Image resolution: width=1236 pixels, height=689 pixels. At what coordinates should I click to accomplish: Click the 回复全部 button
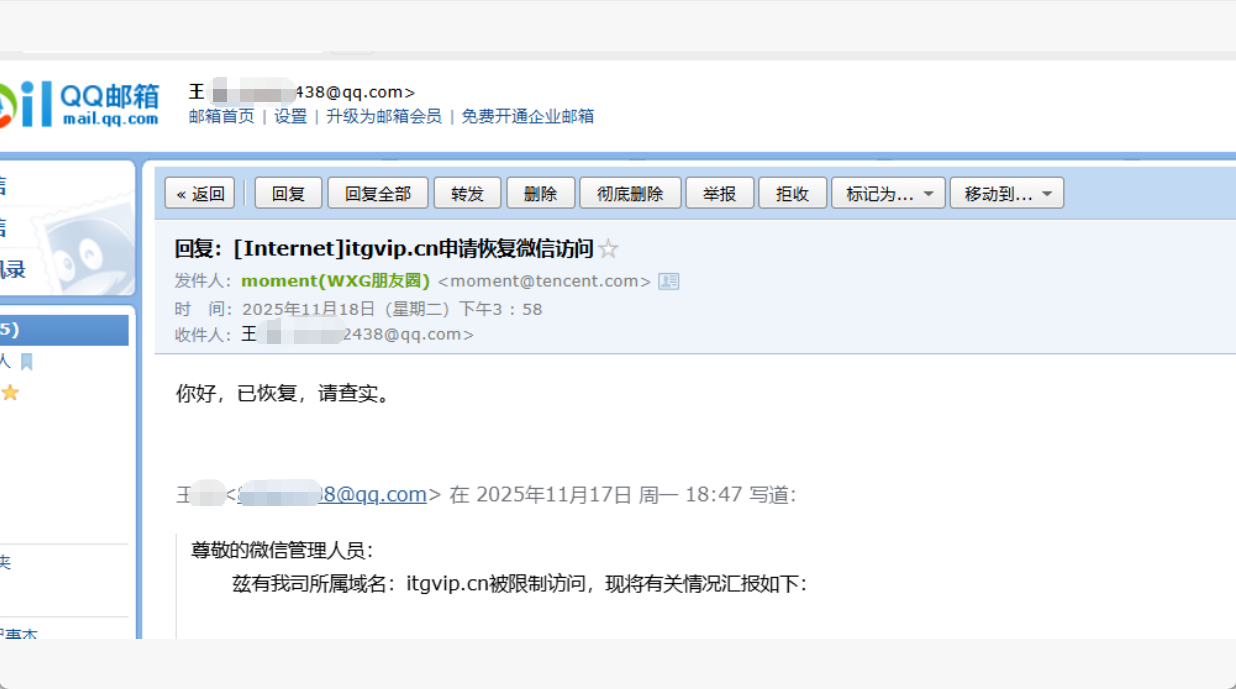(x=378, y=194)
